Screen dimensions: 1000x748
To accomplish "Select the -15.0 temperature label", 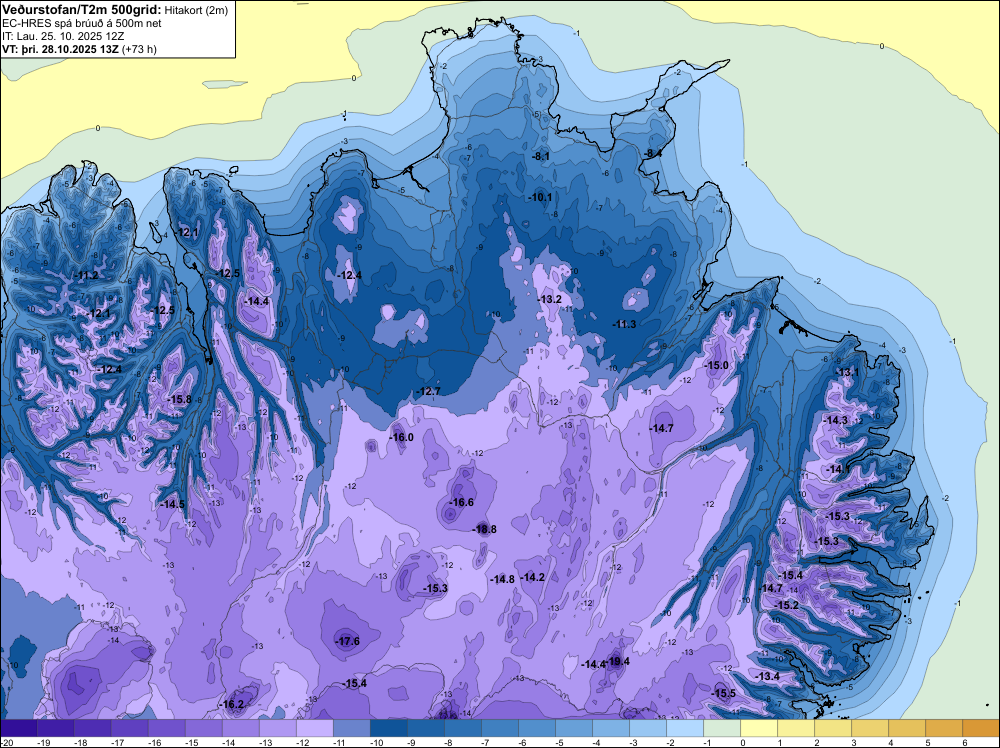I will click(716, 365).
